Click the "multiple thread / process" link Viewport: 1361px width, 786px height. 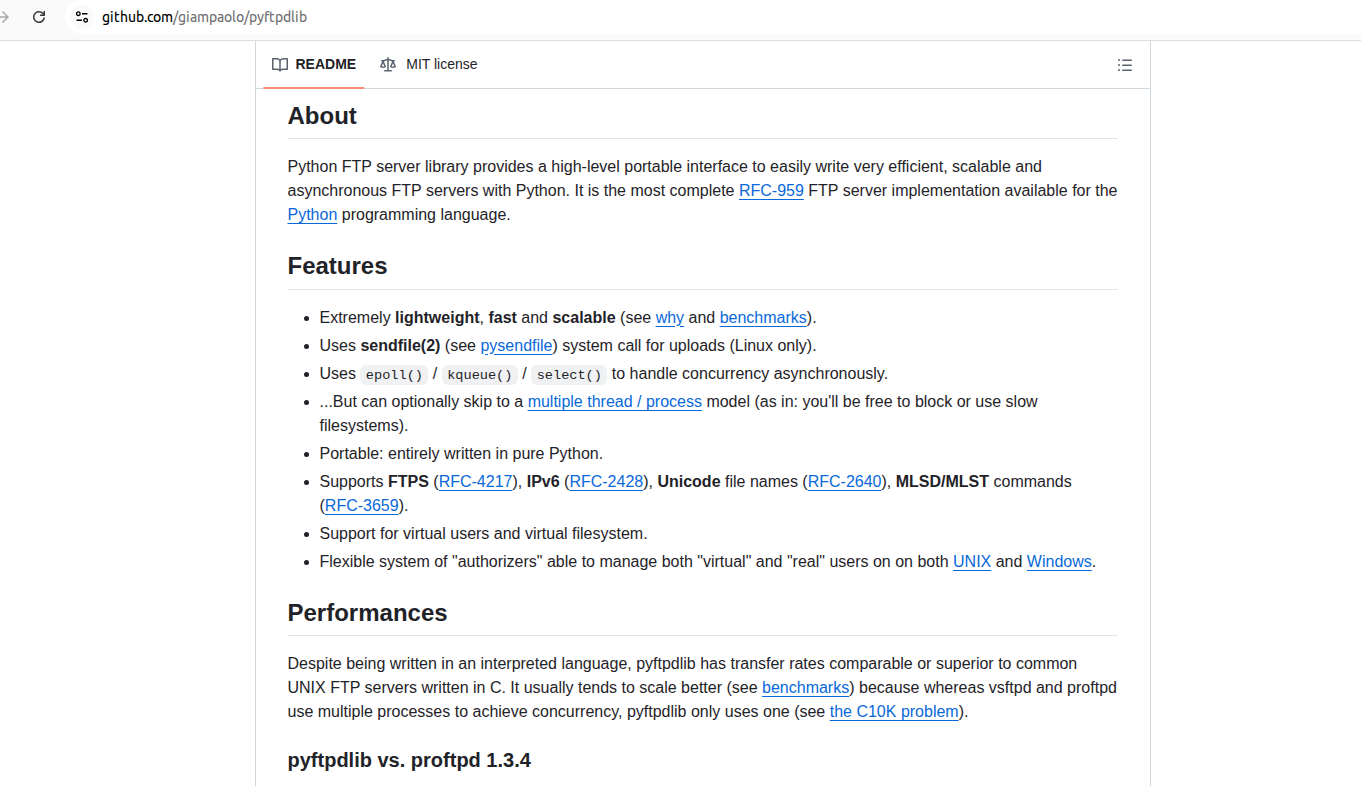tap(615, 402)
